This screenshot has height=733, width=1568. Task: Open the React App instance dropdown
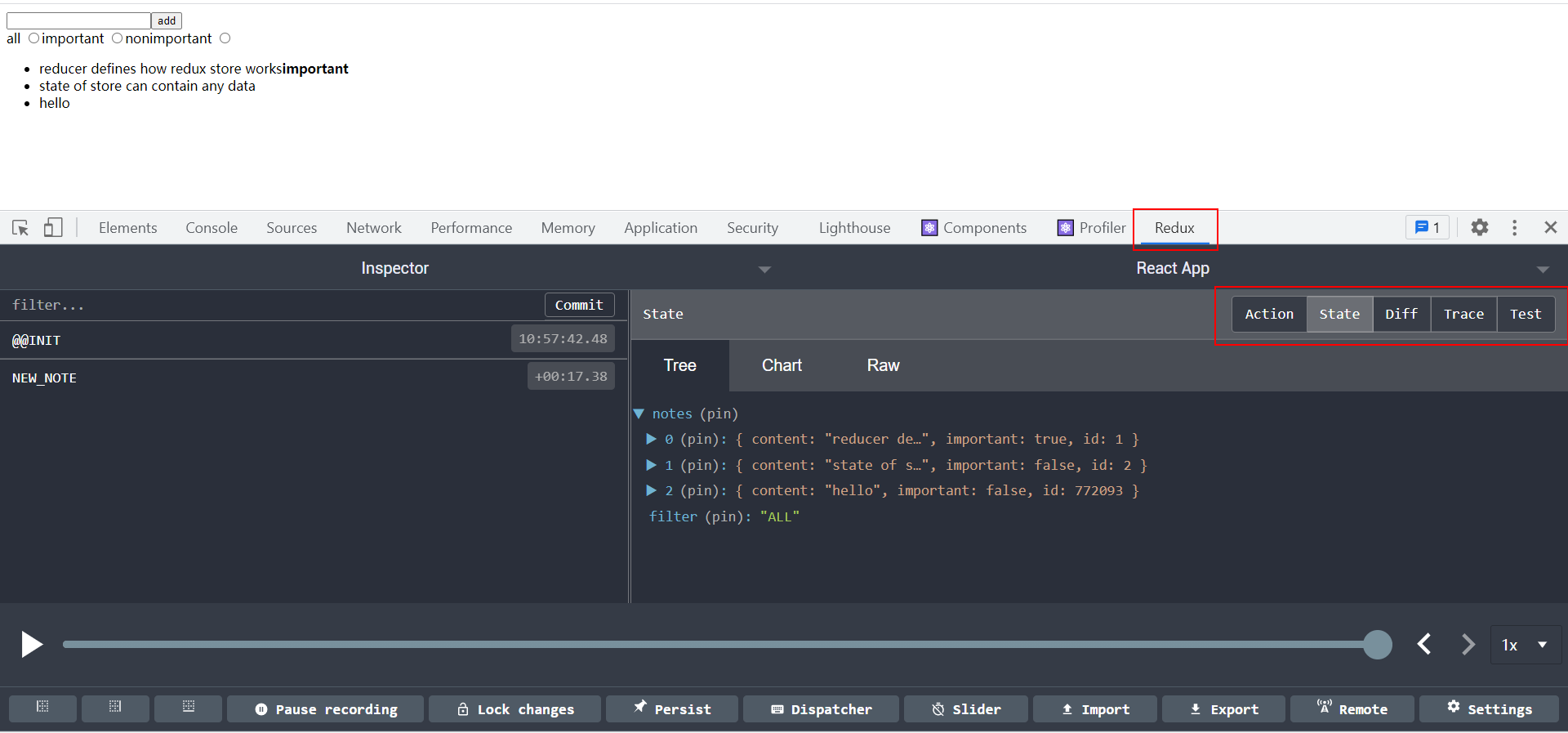click(x=1542, y=269)
